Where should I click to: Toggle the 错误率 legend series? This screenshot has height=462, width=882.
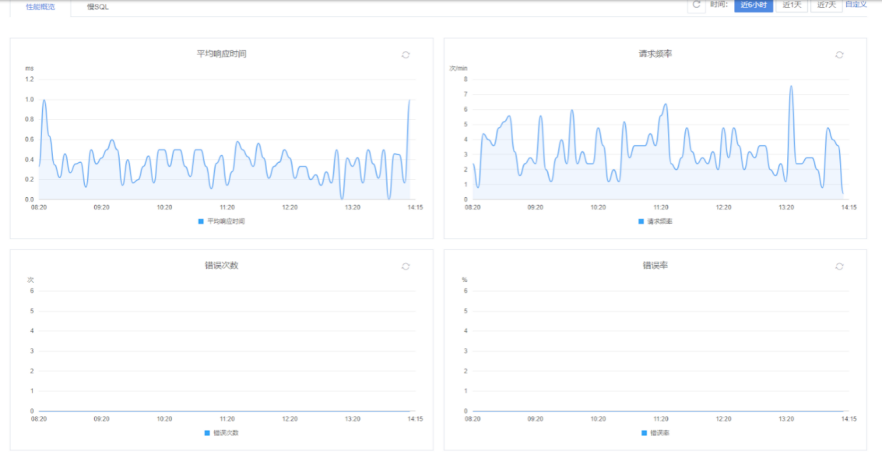pyautogui.click(x=655, y=433)
